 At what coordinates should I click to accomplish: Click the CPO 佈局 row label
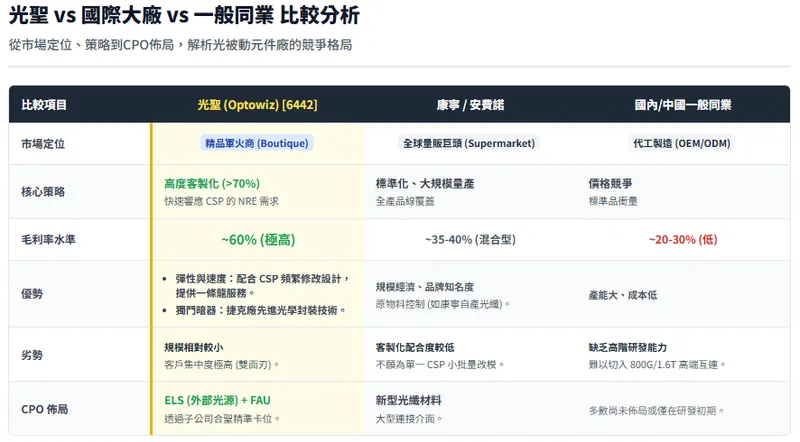point(44,409)
